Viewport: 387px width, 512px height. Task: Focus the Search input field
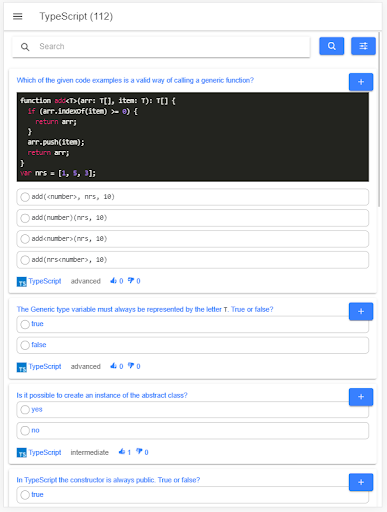161,47
